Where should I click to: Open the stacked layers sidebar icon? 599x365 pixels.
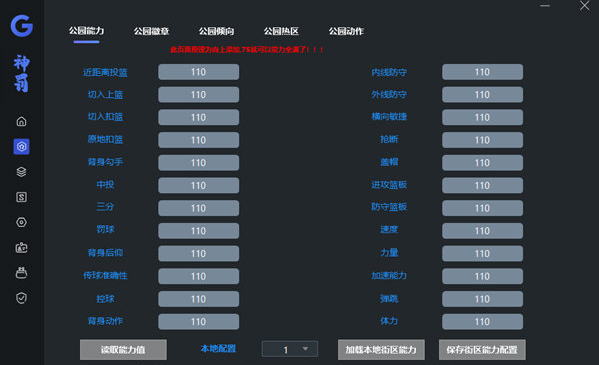click(21, 172)
